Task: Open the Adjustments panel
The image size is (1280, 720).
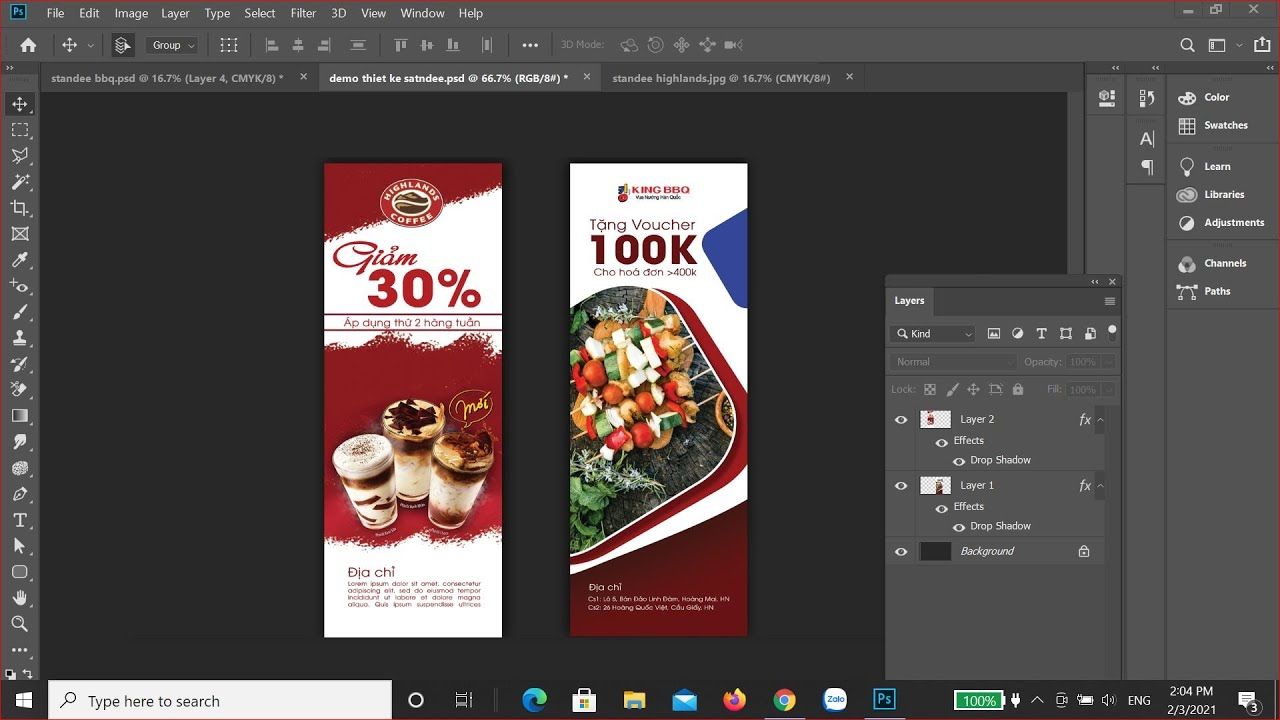Action: click(x=1233, y=222)
